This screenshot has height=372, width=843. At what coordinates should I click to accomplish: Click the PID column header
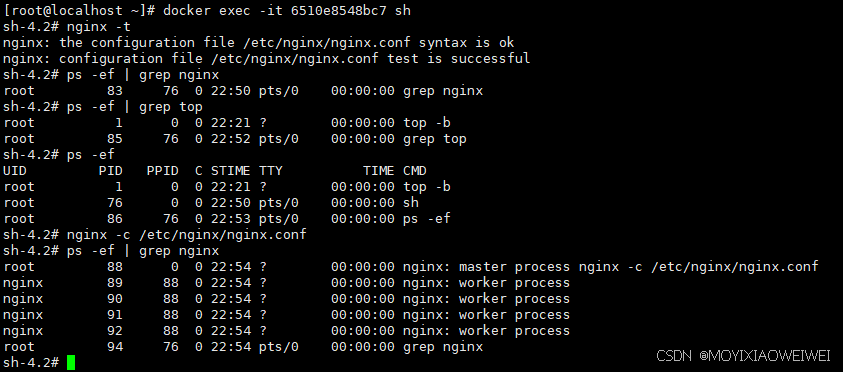point(111,171)
